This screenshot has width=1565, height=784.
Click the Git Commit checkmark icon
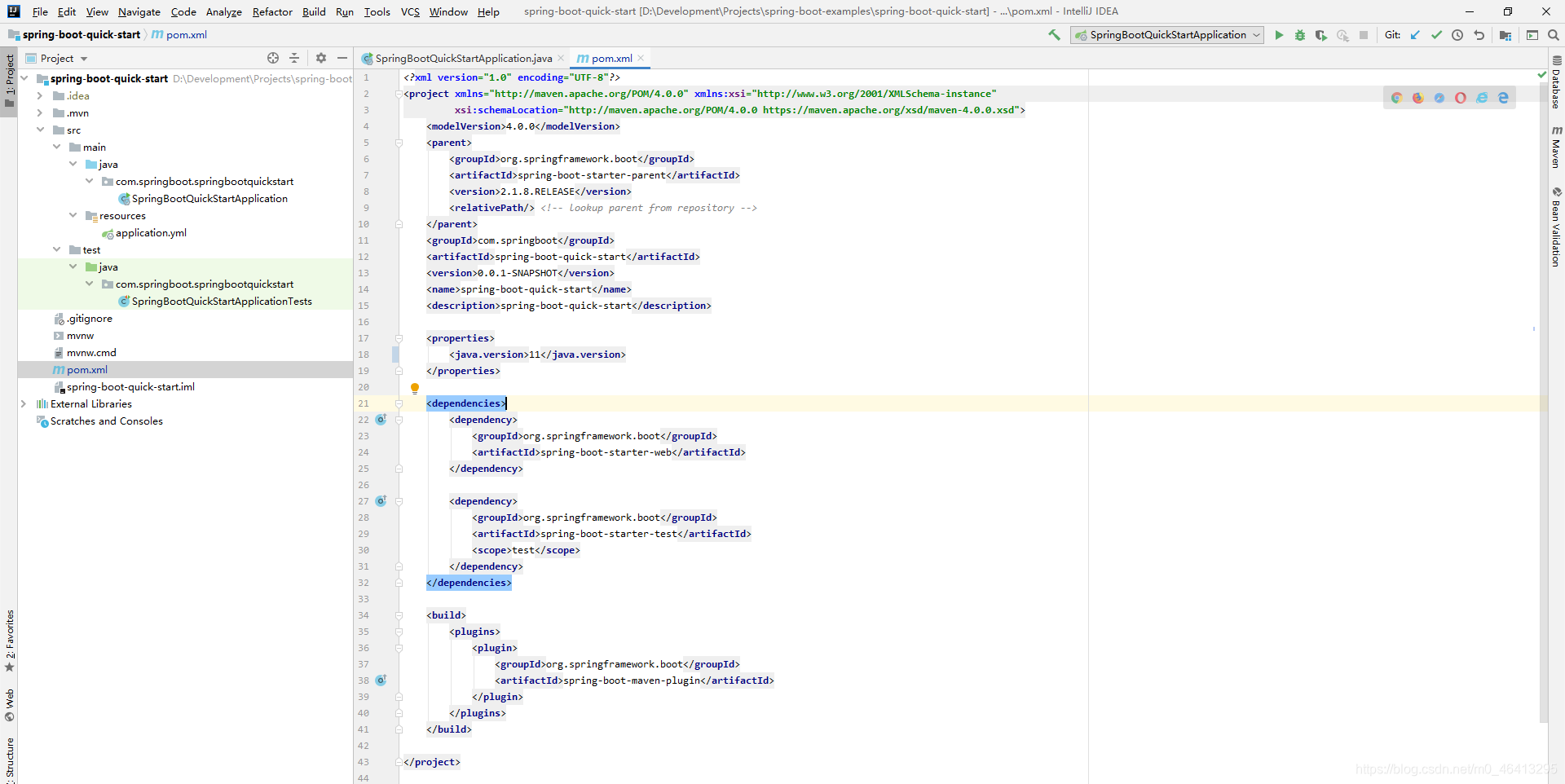tap(1436, 35)
